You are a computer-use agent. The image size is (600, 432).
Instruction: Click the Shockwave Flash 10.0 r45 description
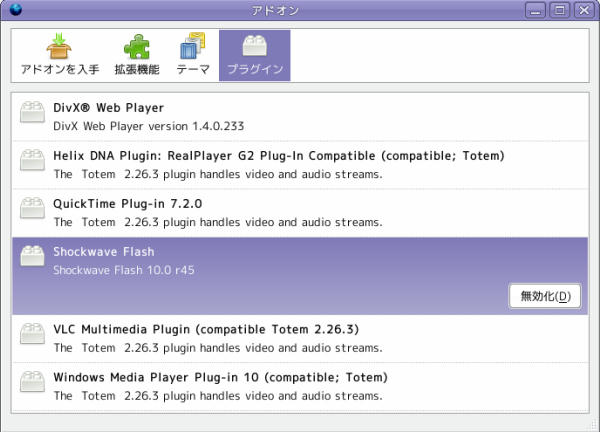coord(124,270)
